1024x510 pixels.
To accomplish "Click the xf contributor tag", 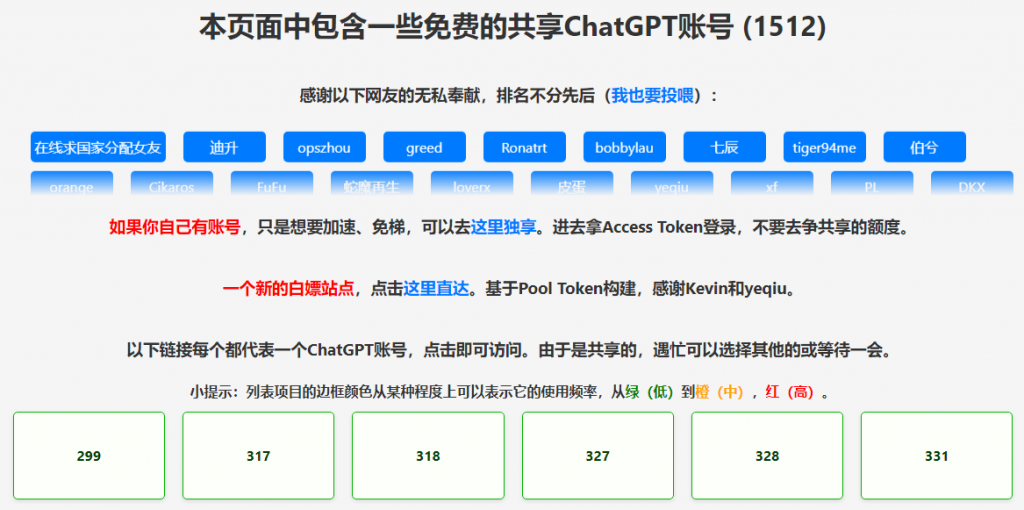I will (772, 183).
